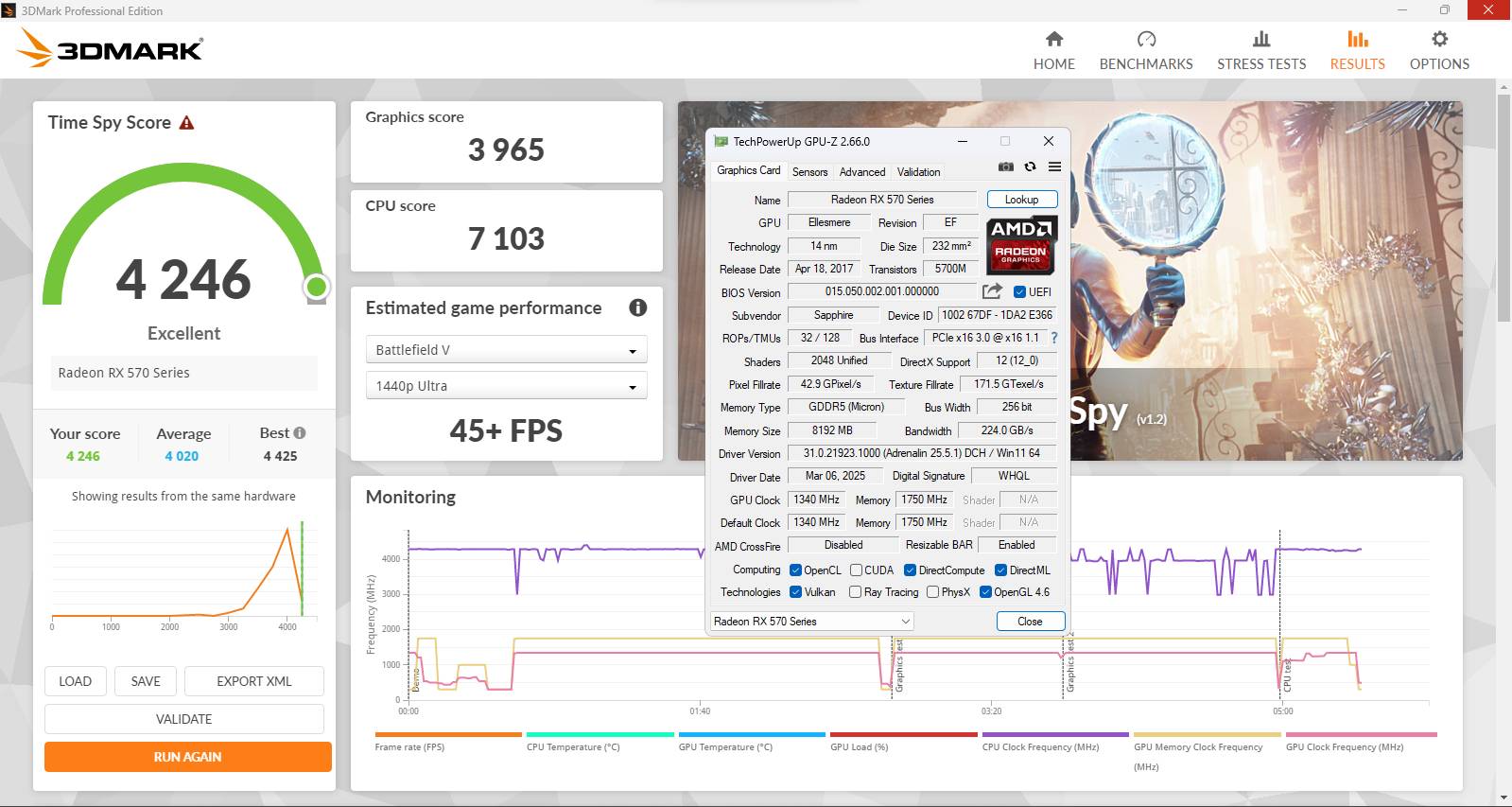The height and width of the screenshot is (807, 1512).
Task: Click the estimated game performance info icon
Action: click(x=638, y=307)
